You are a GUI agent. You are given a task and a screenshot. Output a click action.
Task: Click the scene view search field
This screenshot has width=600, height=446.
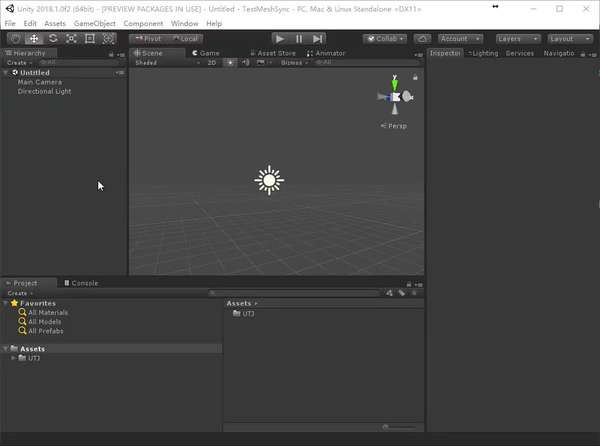point(367,62)
